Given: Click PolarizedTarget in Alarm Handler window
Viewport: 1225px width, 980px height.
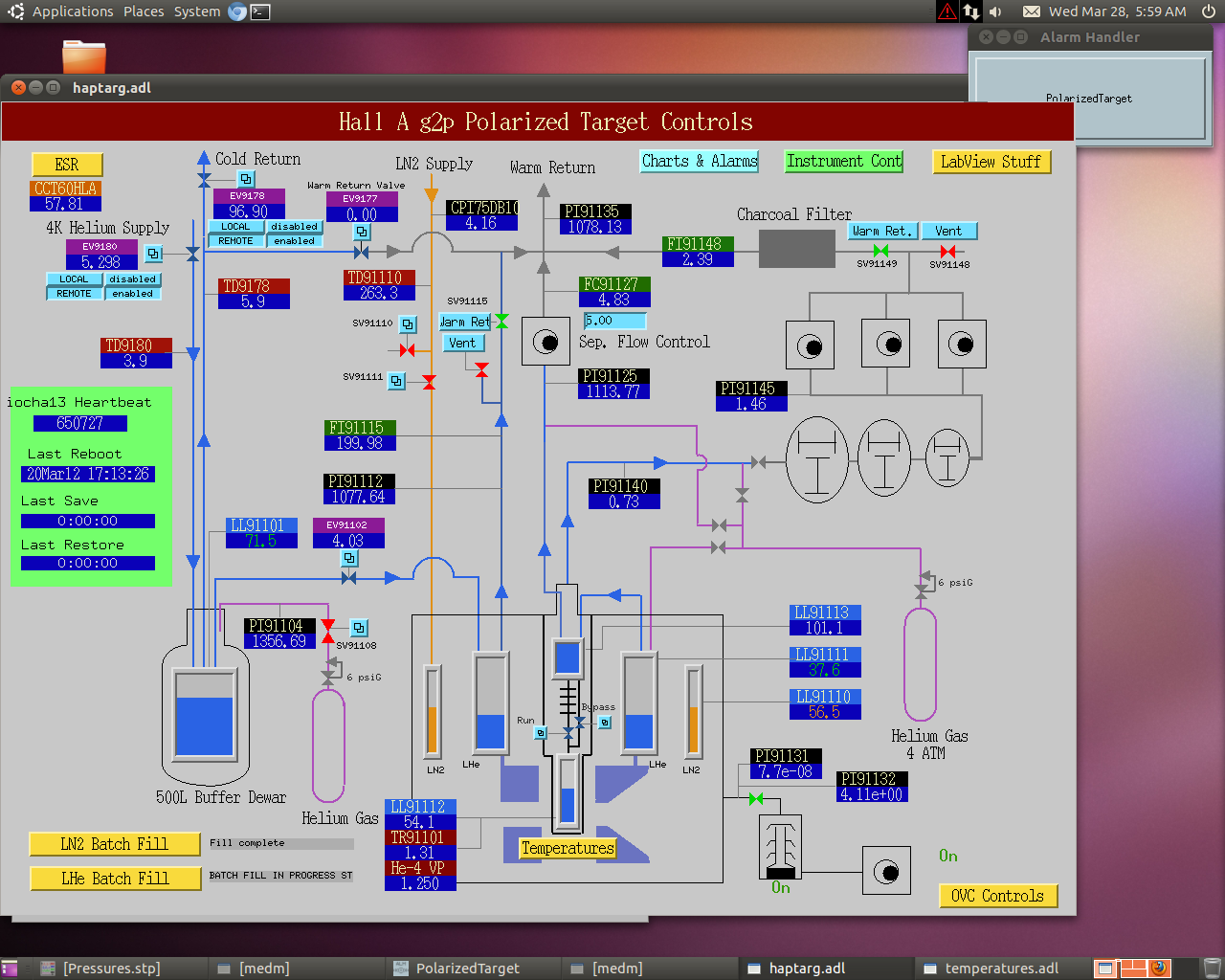Looking at the screenshot, I should coord(1089,99).
